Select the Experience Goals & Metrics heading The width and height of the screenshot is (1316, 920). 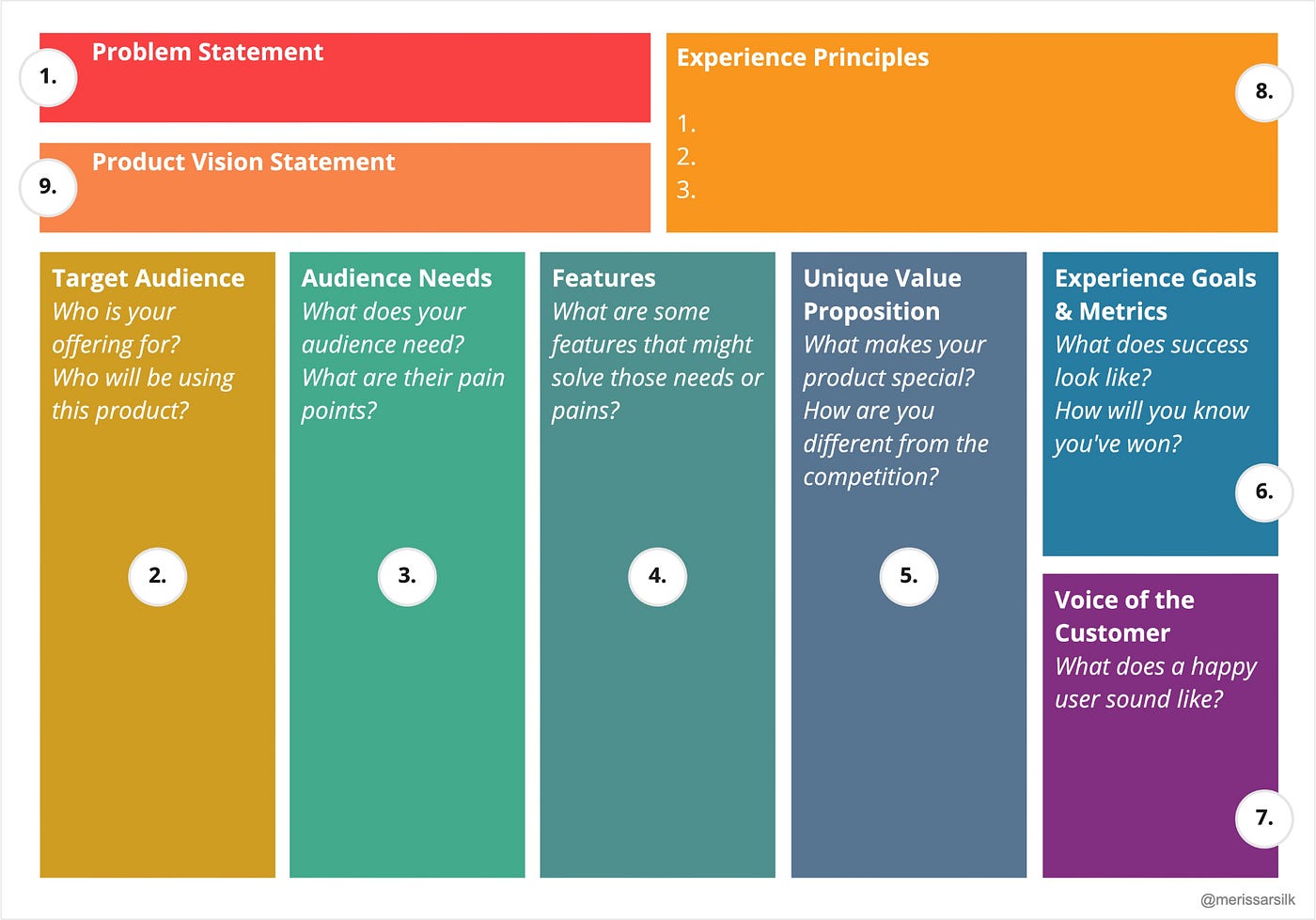point(1155,294)
